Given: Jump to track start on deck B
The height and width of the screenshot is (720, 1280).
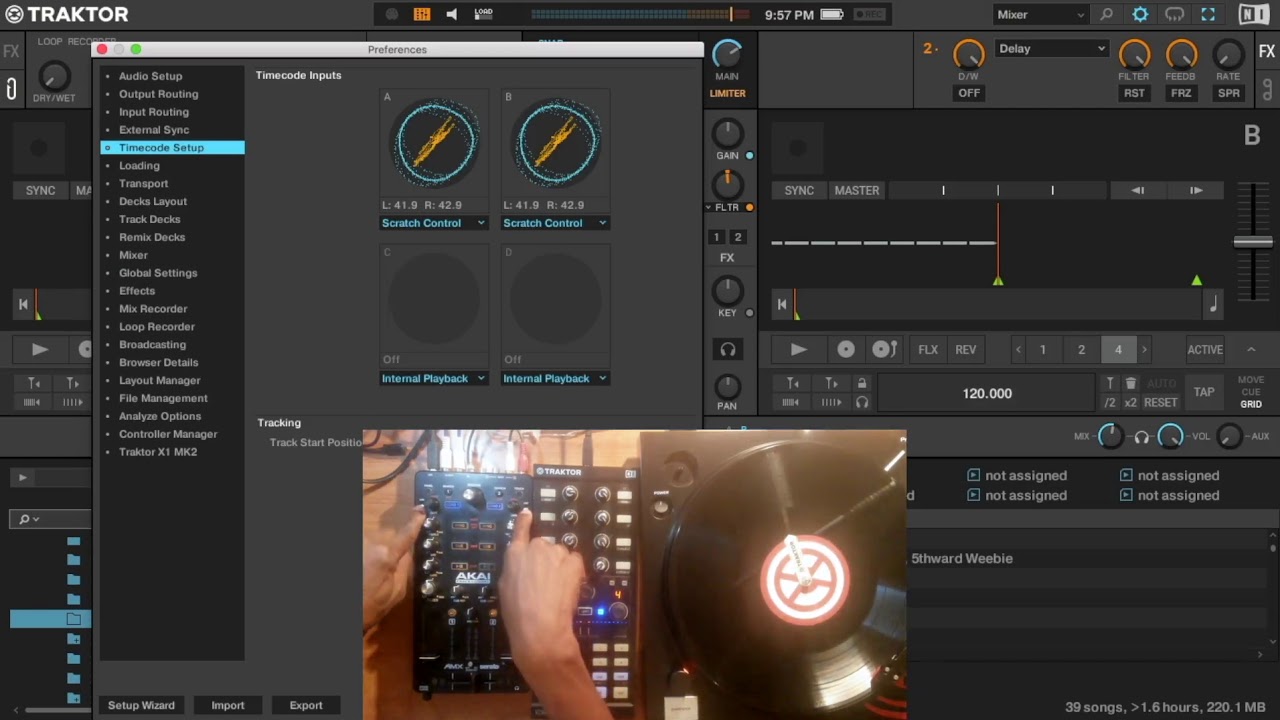Looking at the screenshot, I should [782, 305].
